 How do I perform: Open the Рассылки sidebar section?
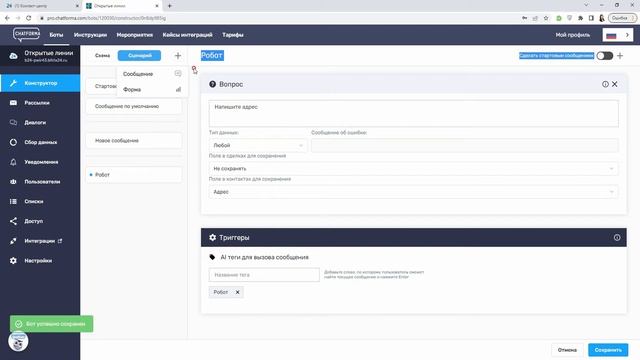pyautogui.click(x=40, y=103)
